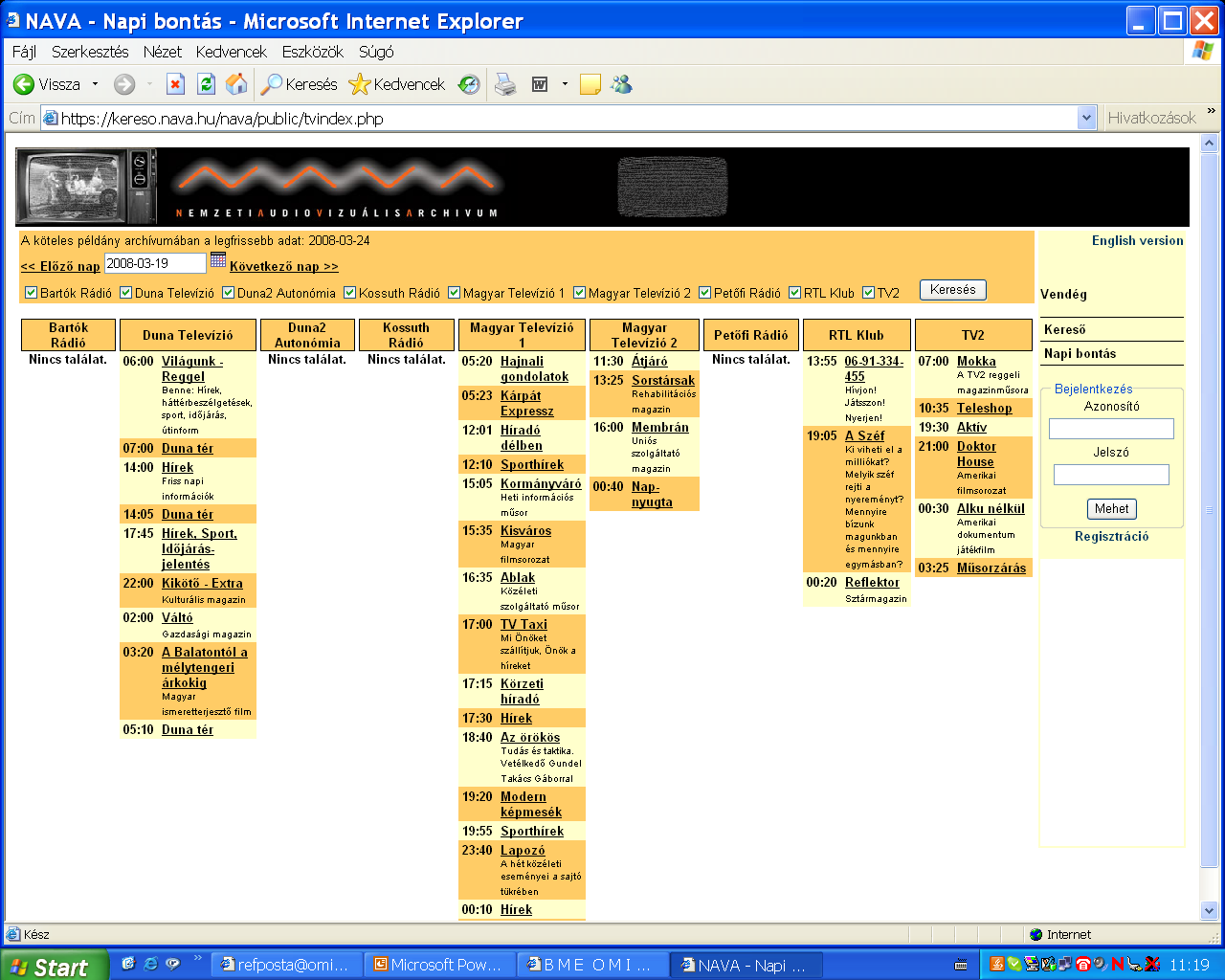Image resolution: width=1225 pixels, height=980 pixels.
Task: Open the Edit button dropdown arrow
Action: pyautogui.click(x=565, y=84)
